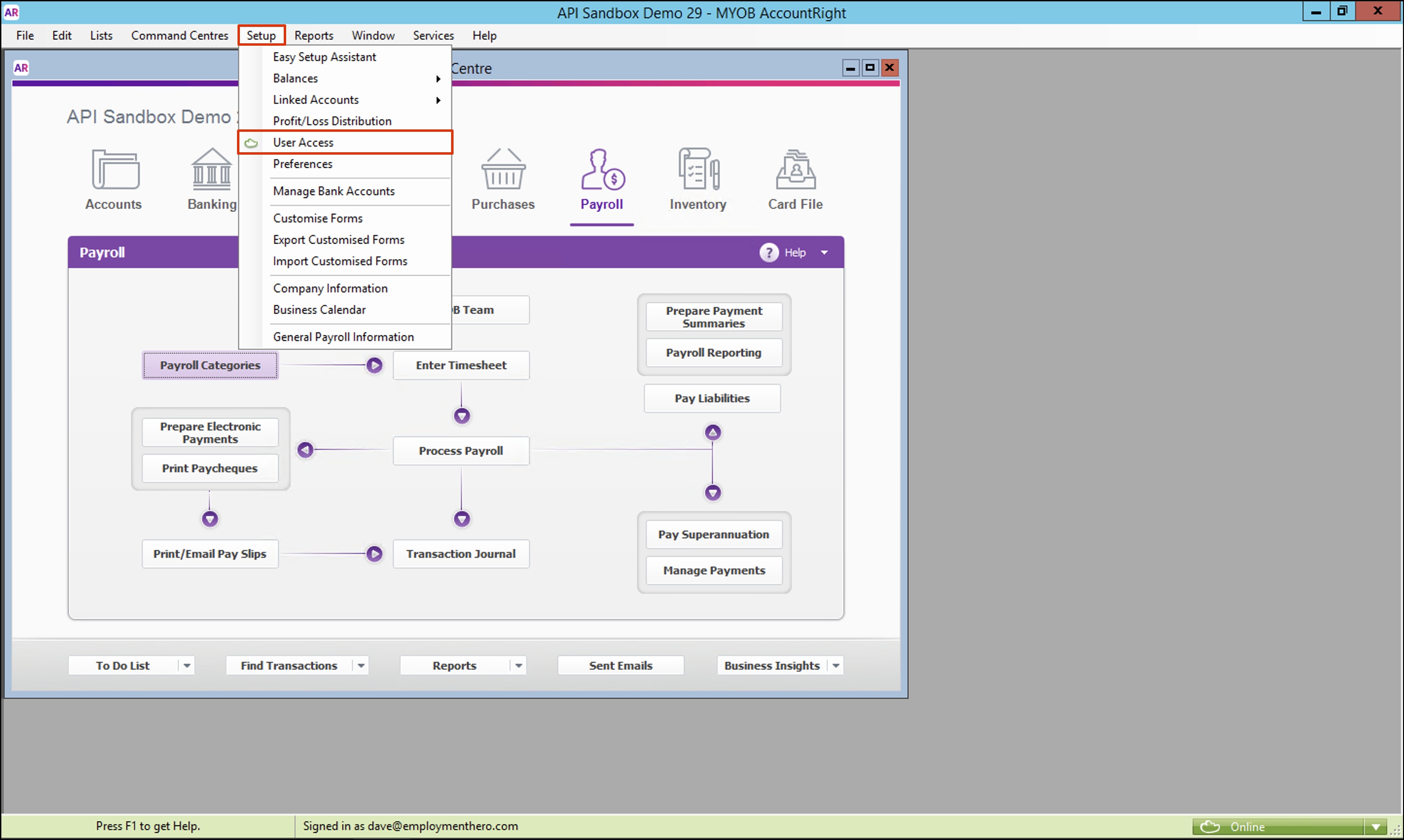Click the Process Payroll button
The height and width of the screenshot is (840, 1404).
460,450
